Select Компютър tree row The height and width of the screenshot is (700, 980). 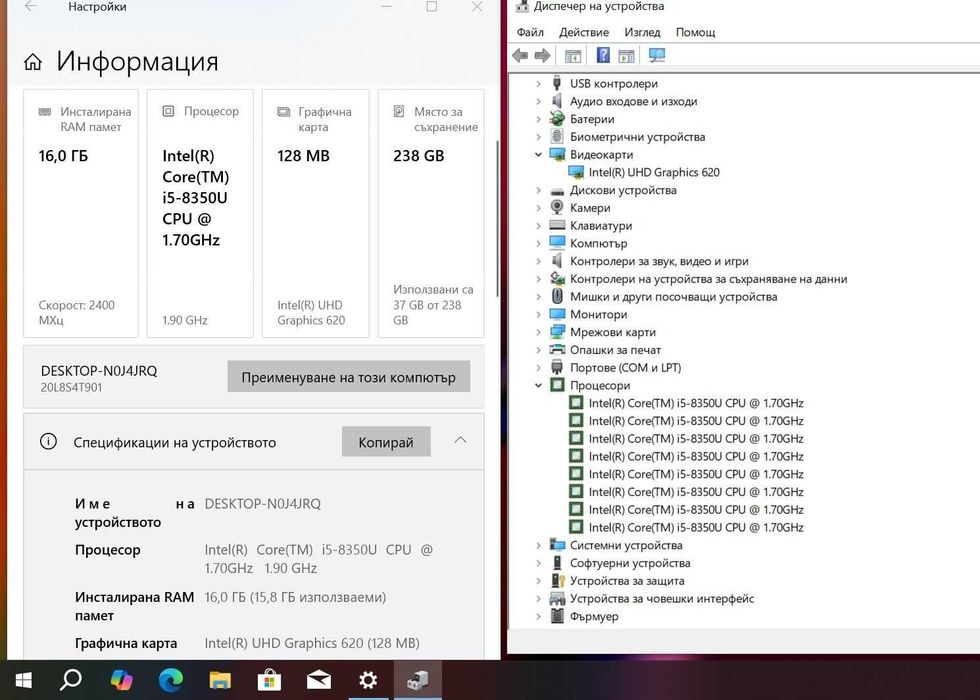pos(598,243)
